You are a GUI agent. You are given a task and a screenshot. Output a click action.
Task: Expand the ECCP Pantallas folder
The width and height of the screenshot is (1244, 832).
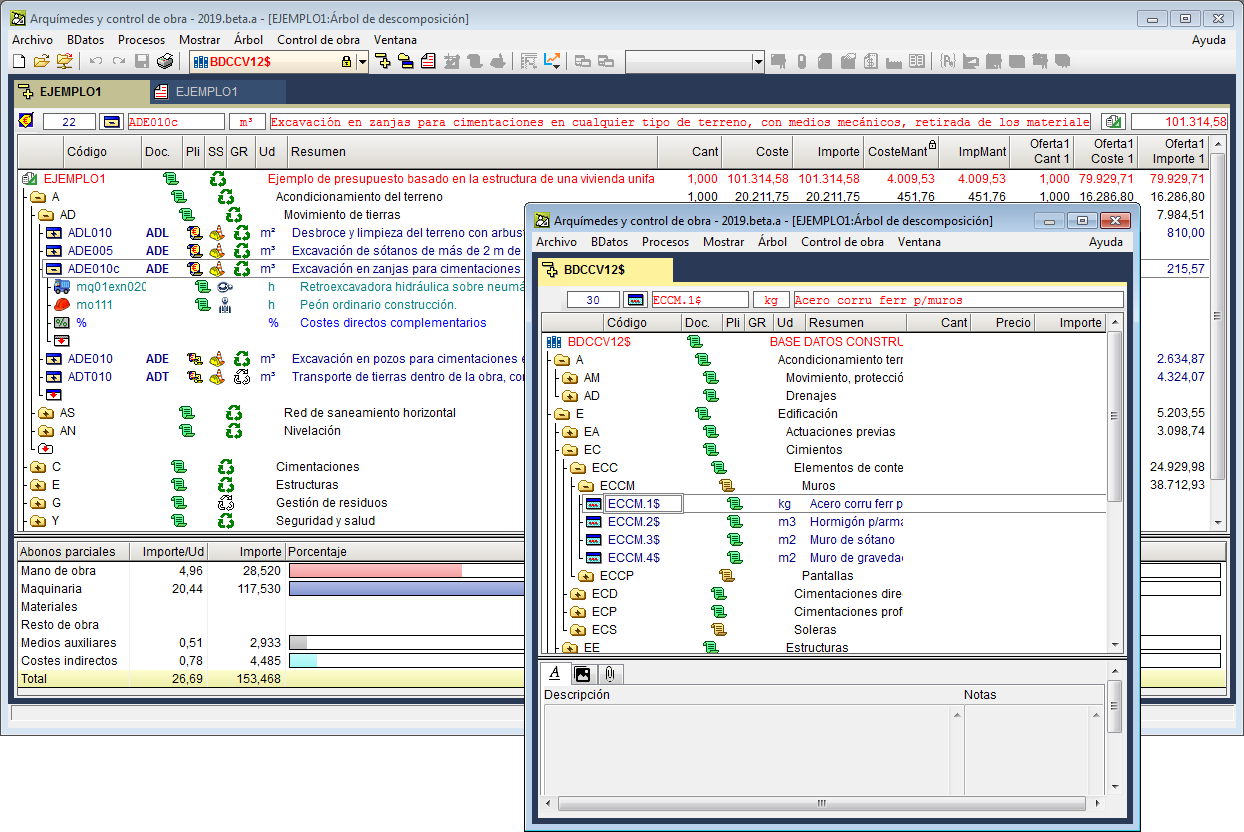(585, 576)
